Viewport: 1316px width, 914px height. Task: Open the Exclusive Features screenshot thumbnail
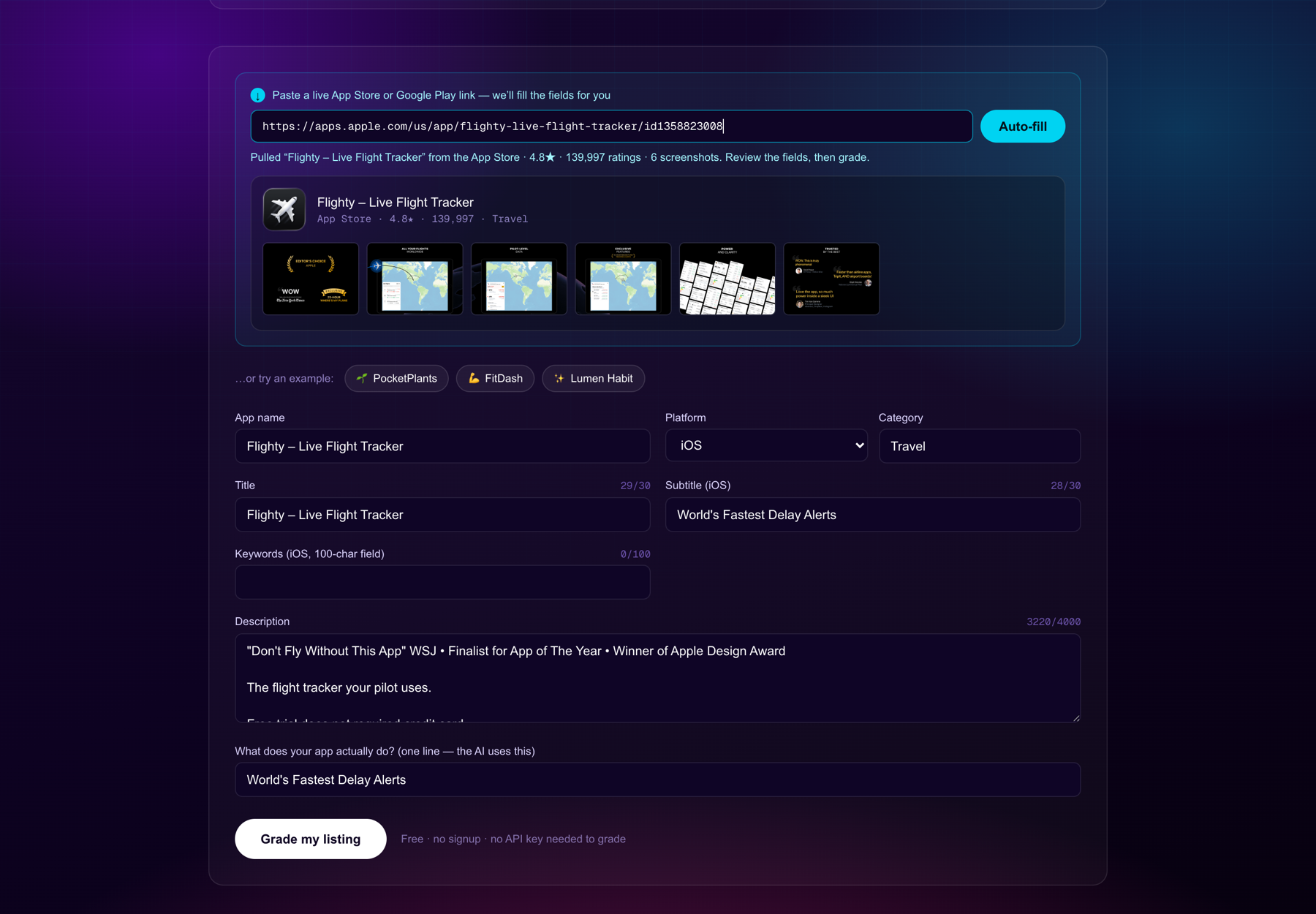click(x=623, y=279)
